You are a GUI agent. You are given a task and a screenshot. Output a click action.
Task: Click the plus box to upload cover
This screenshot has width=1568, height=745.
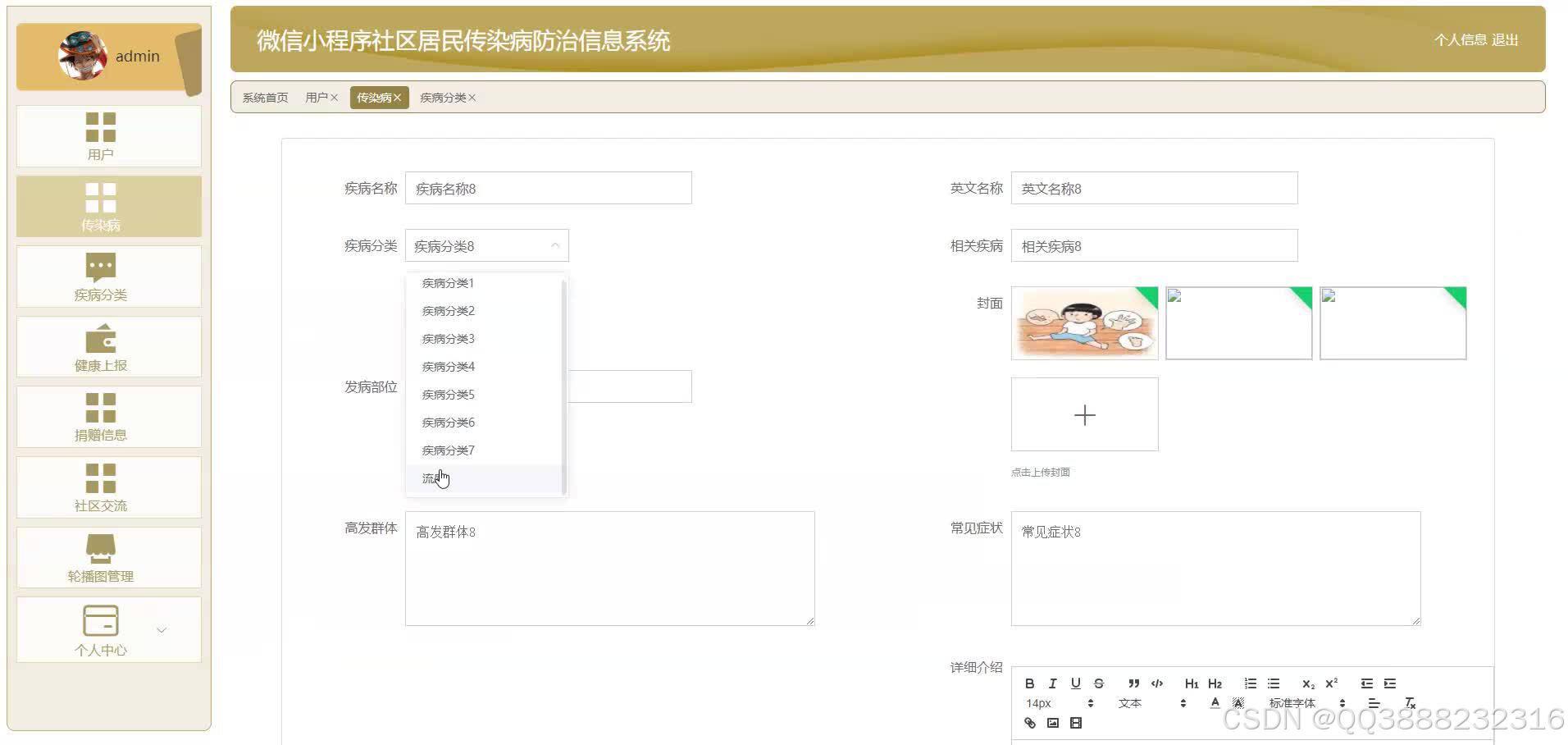1084,414
